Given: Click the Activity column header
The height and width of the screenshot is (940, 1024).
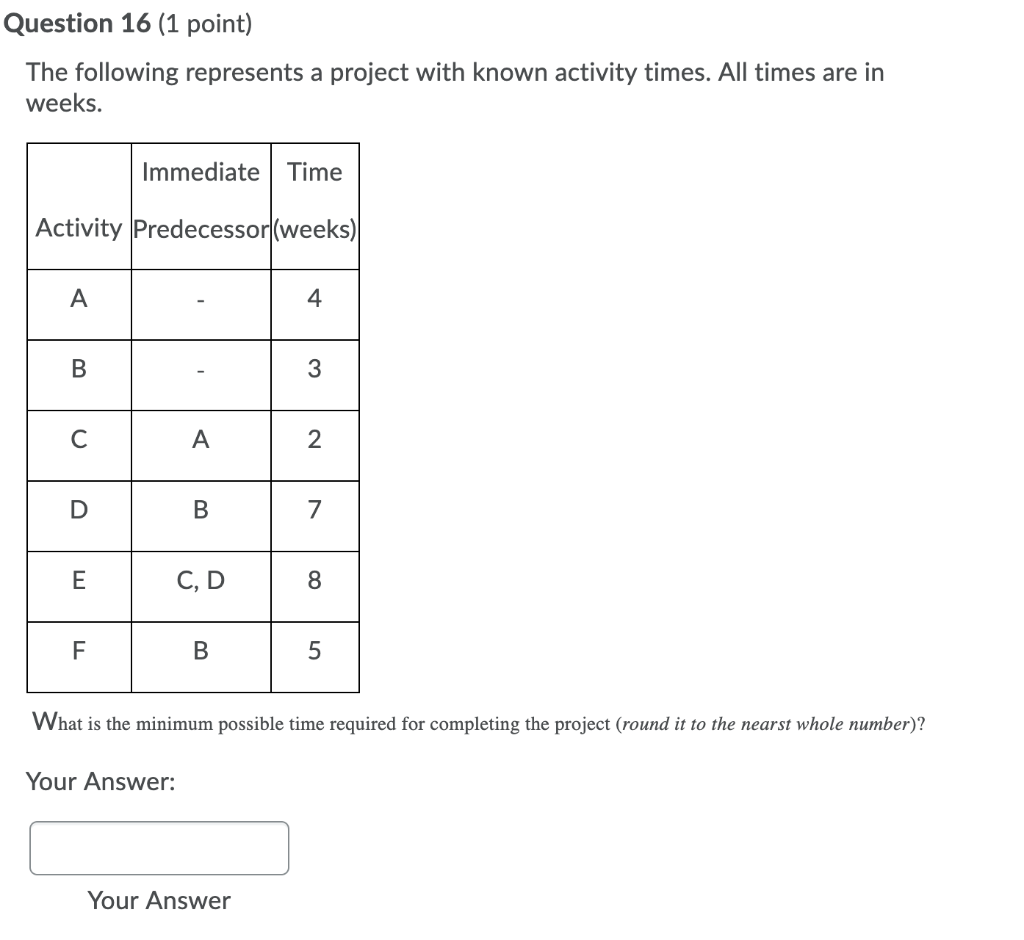Looking at the screenshot, I should tap(79, 228).
